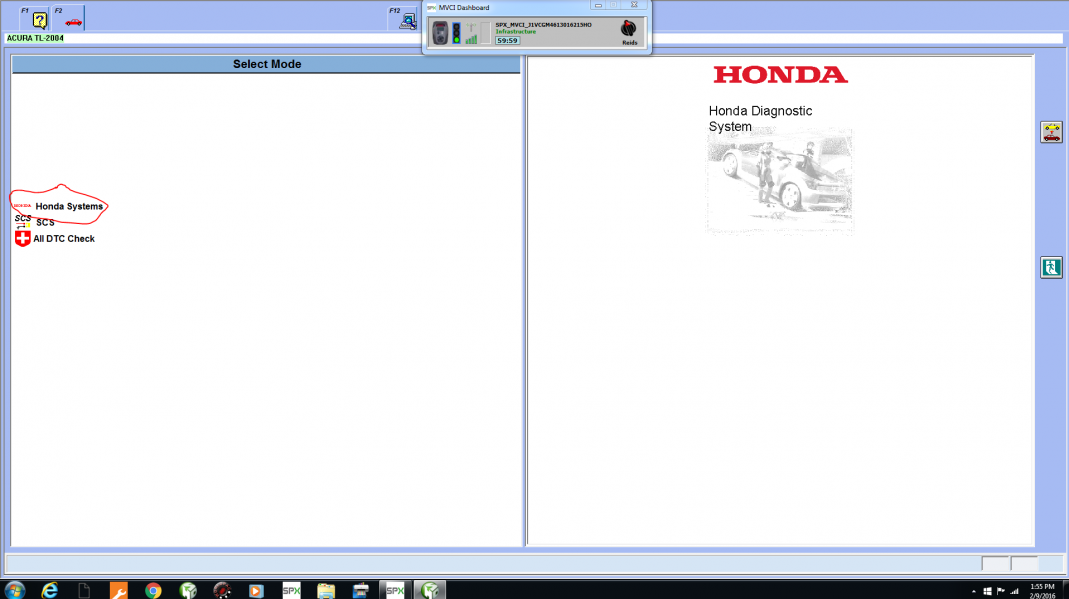Click SPX_MVCI device serial text
The image size is (1069, 599).
543,25
